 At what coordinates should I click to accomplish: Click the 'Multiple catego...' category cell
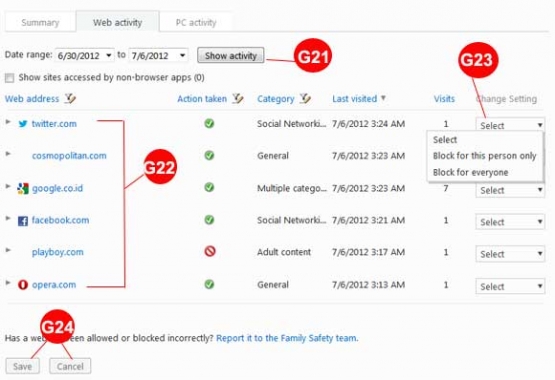pyautogui.click(x=292, y=188)
